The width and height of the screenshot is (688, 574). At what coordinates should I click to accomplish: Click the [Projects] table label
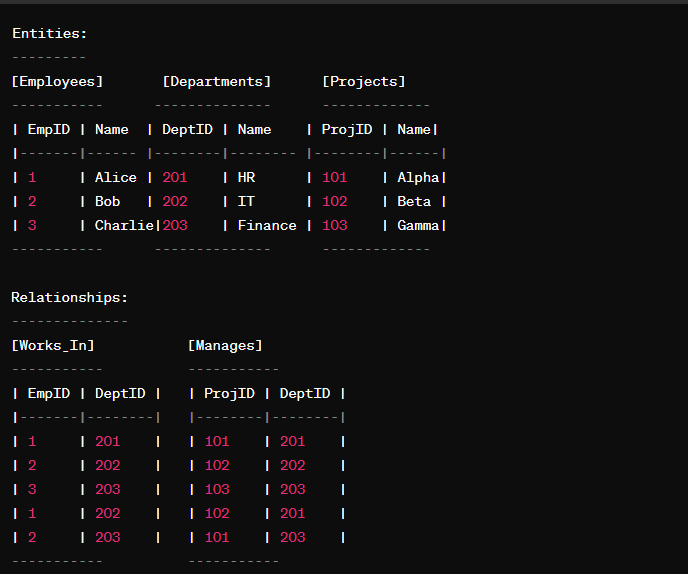tap(363, 82)
